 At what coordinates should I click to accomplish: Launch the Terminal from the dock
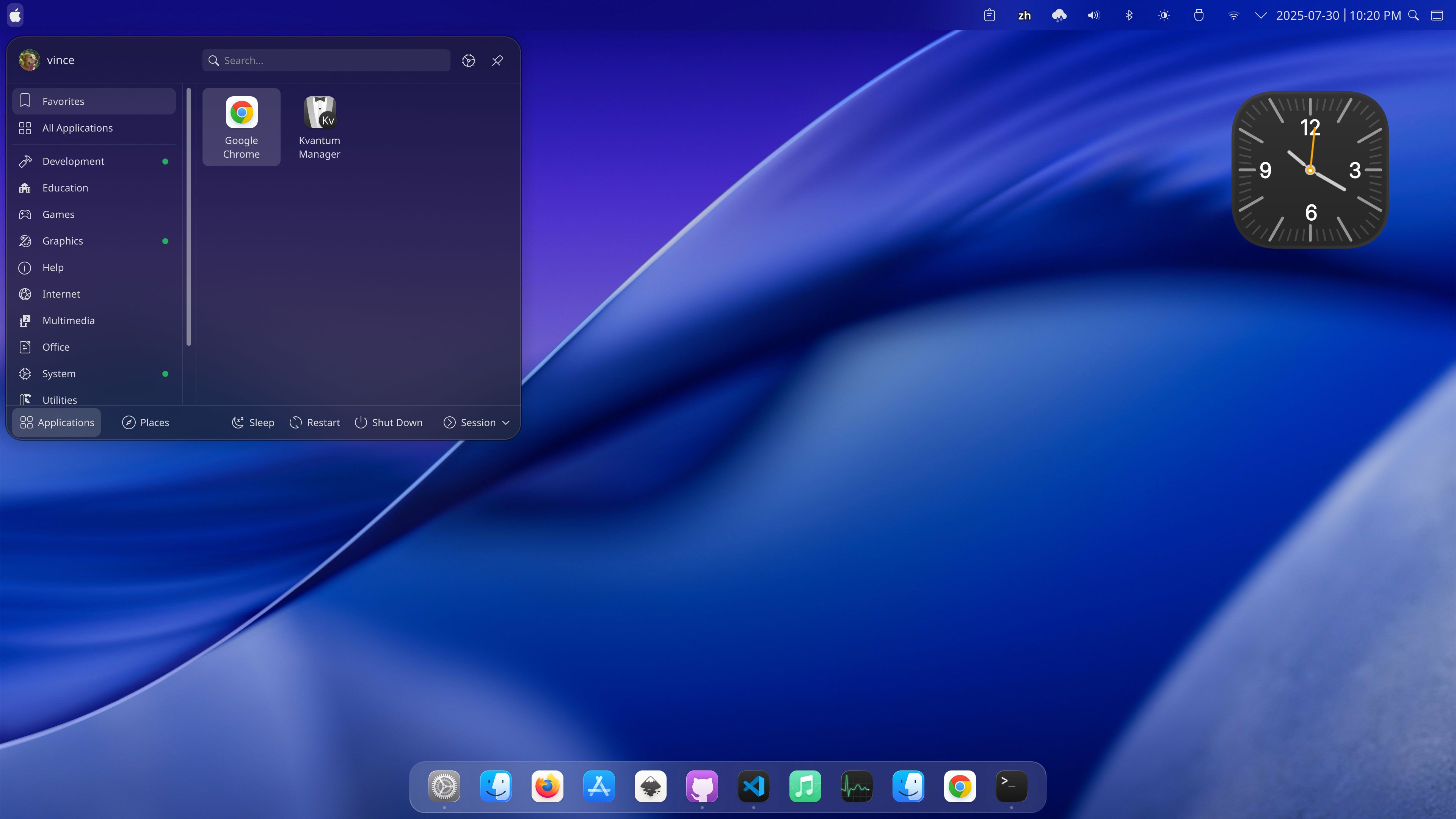click(x=1011, y=786)
